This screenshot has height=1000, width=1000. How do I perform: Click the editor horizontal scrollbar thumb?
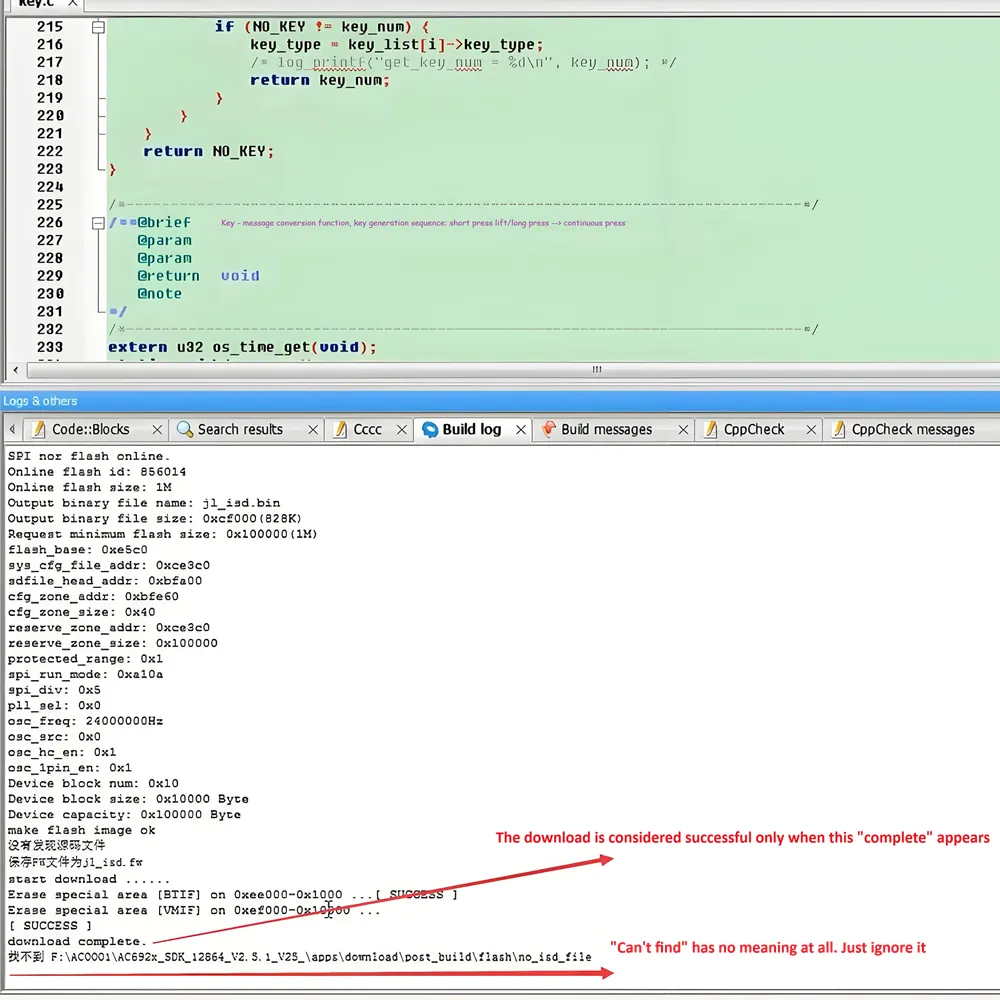tap(597, 369)
